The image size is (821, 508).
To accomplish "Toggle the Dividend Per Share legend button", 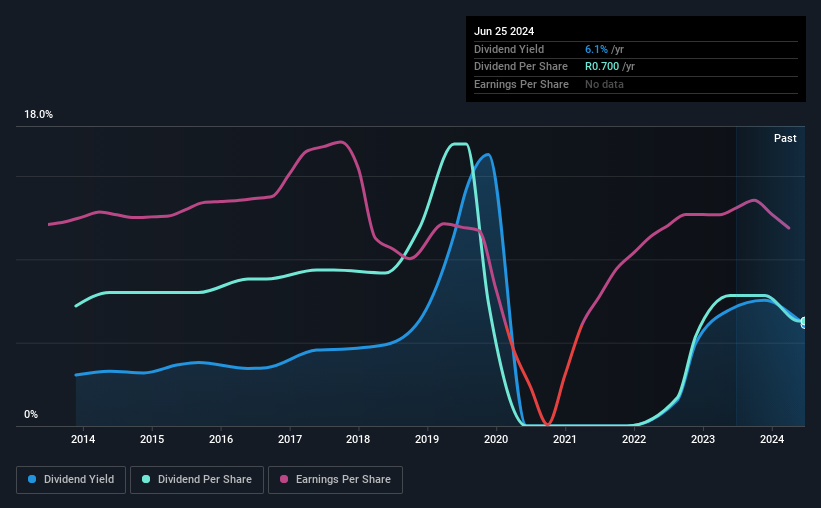I will [197, 480].
